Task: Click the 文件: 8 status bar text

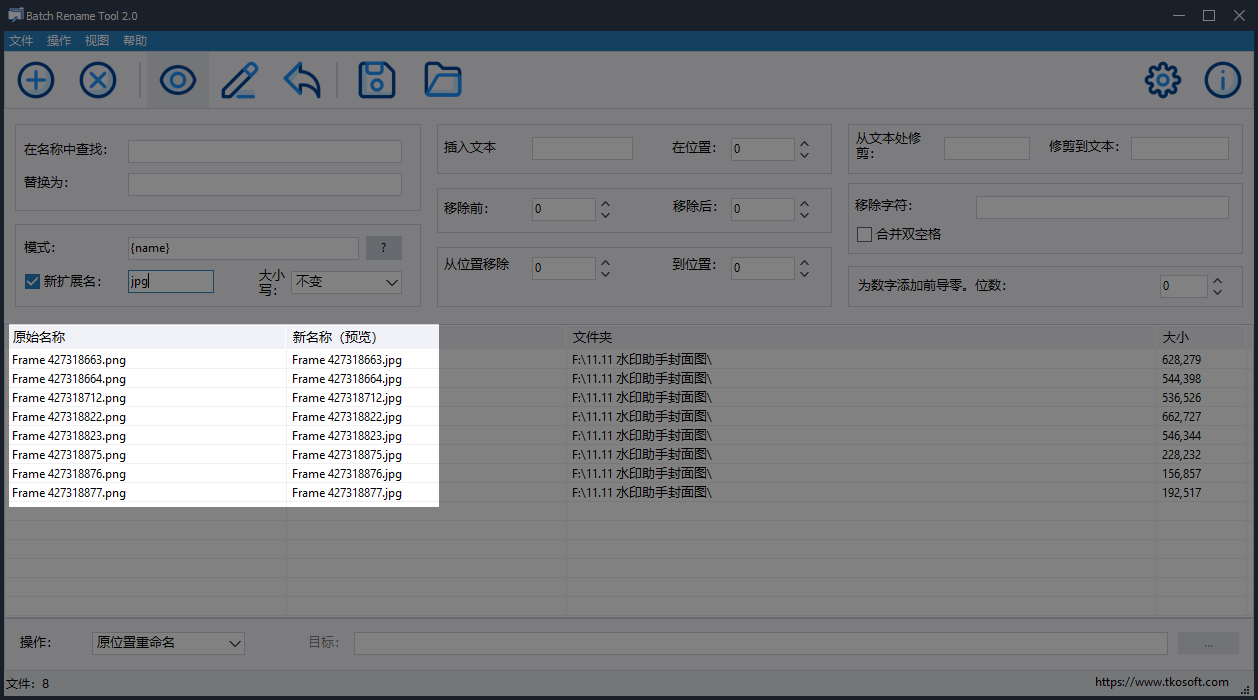Action: 28,684
